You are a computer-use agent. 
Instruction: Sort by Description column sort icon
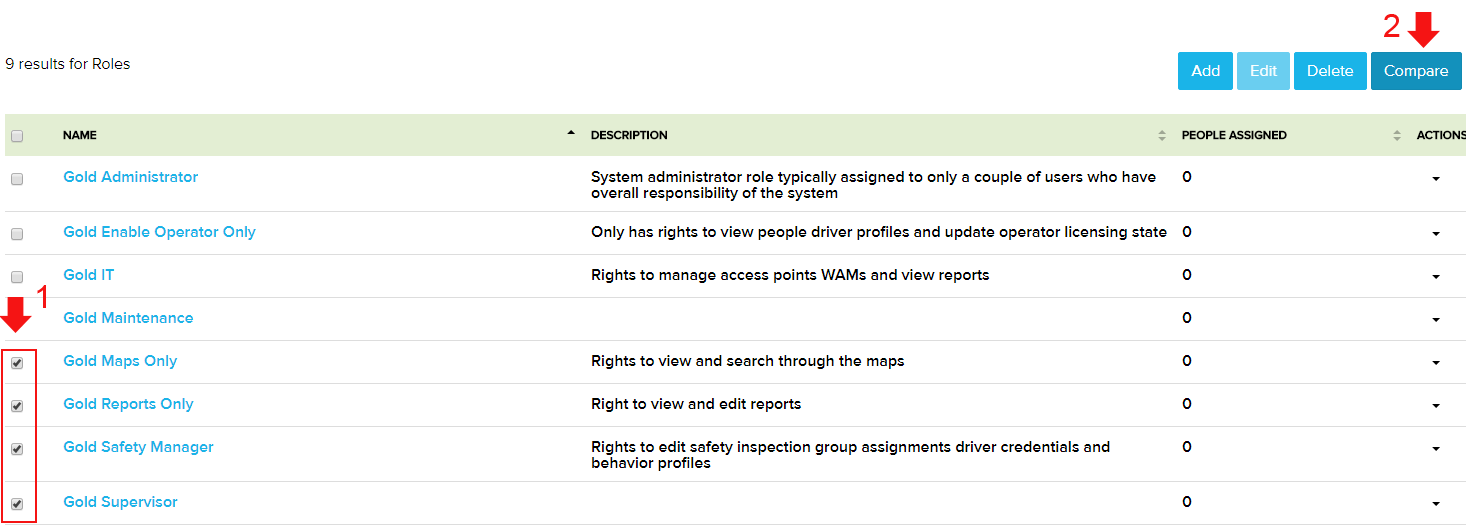coord(1161,135)
